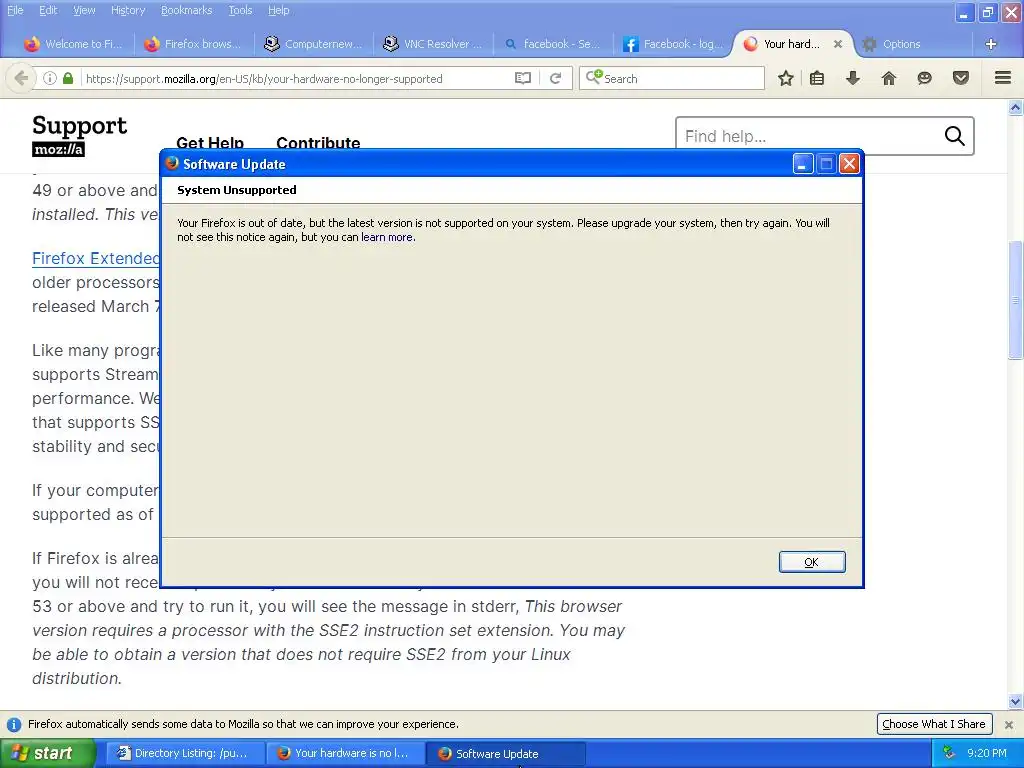Click the search engine magnifier icon in Search box

coord(594,77)
